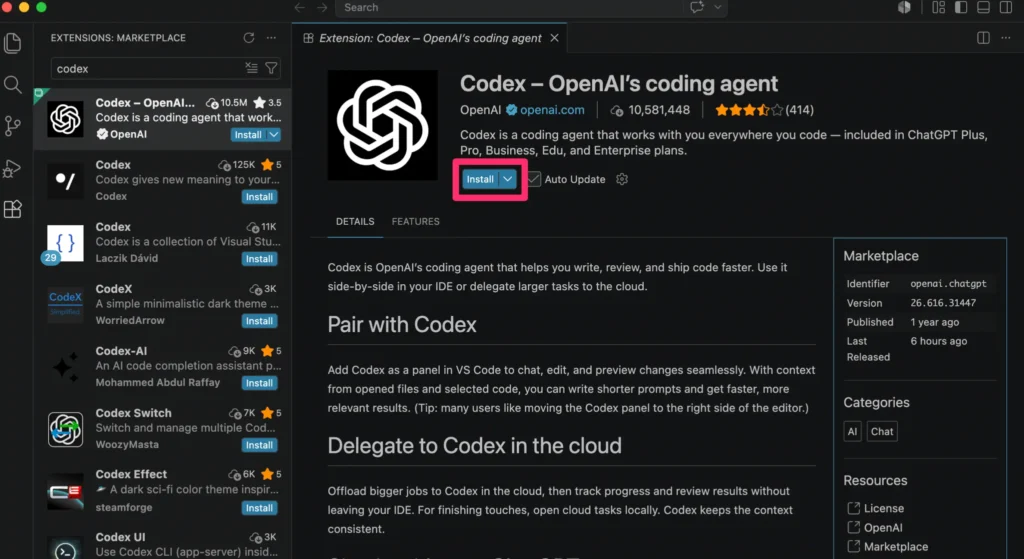Toggle the secondary side bar

coord(1006,7)
